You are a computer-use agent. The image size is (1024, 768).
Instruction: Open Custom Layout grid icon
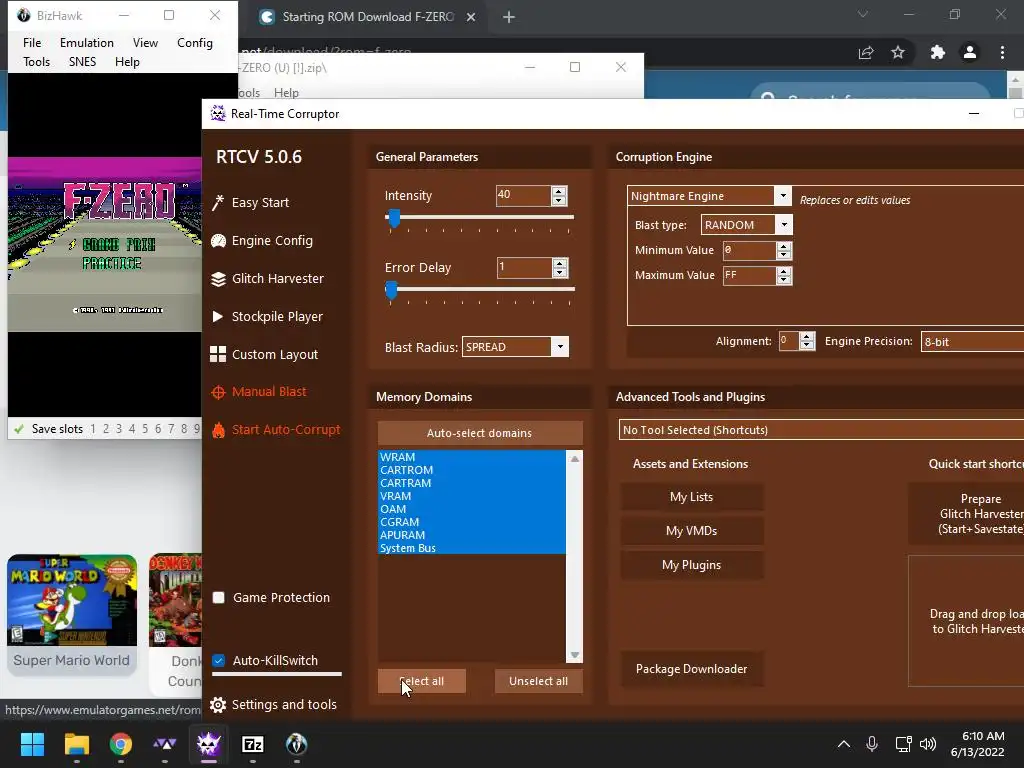(218, 355)
